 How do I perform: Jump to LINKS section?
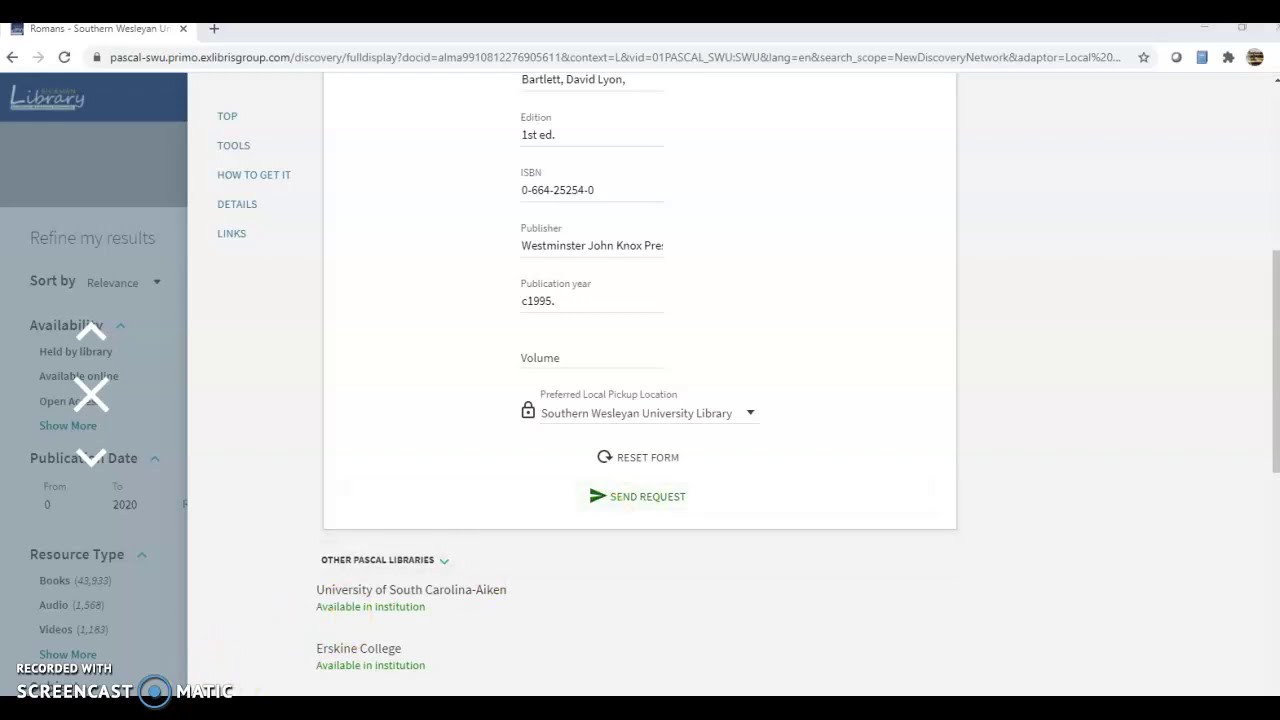click(231, 233)
